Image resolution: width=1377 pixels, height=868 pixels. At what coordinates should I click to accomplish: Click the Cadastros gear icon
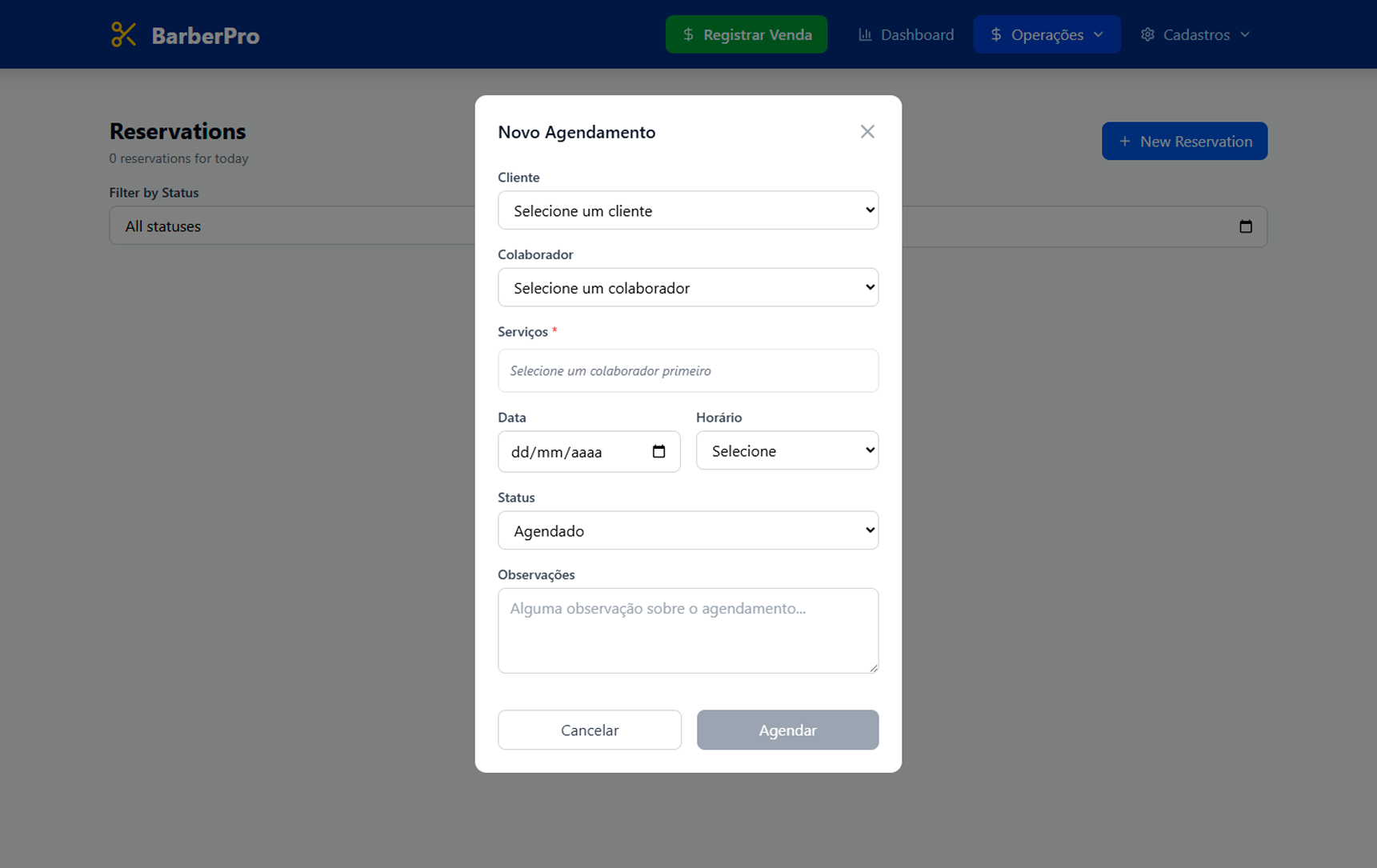1147,34
